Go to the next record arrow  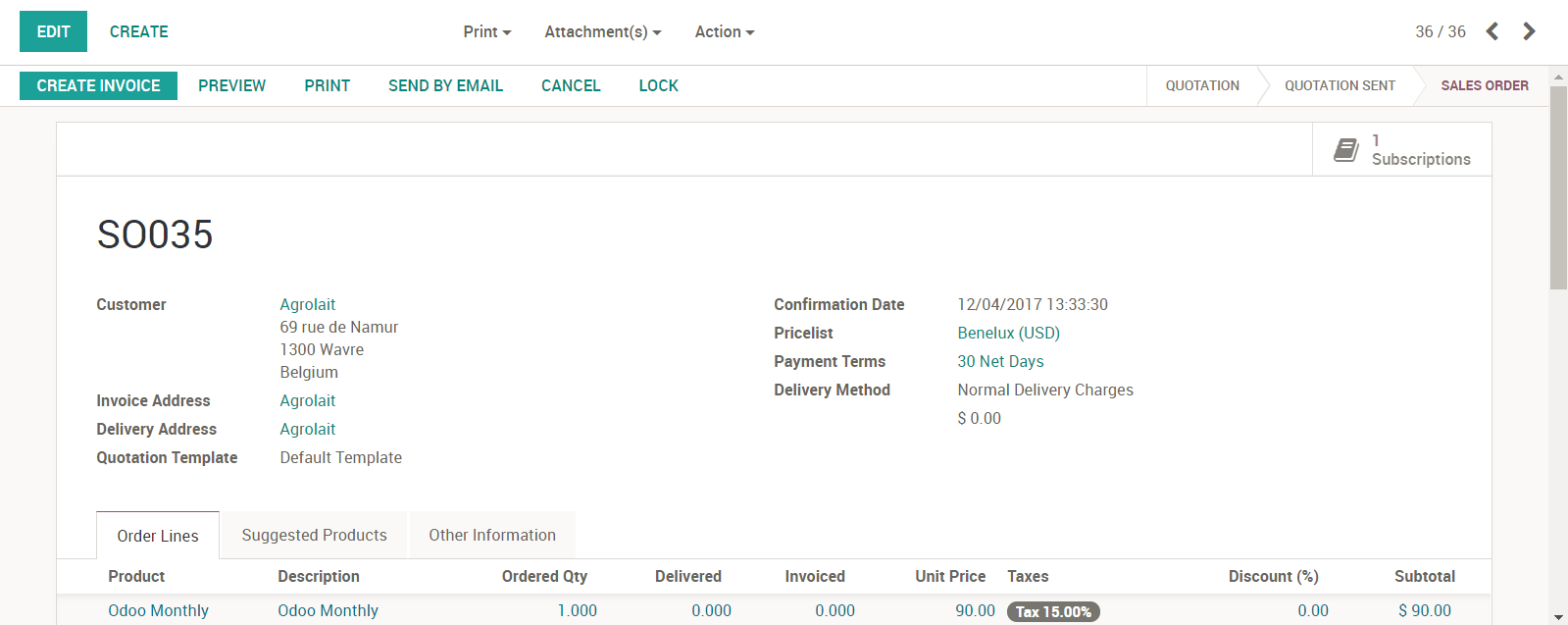click(x=1529, y=31)
